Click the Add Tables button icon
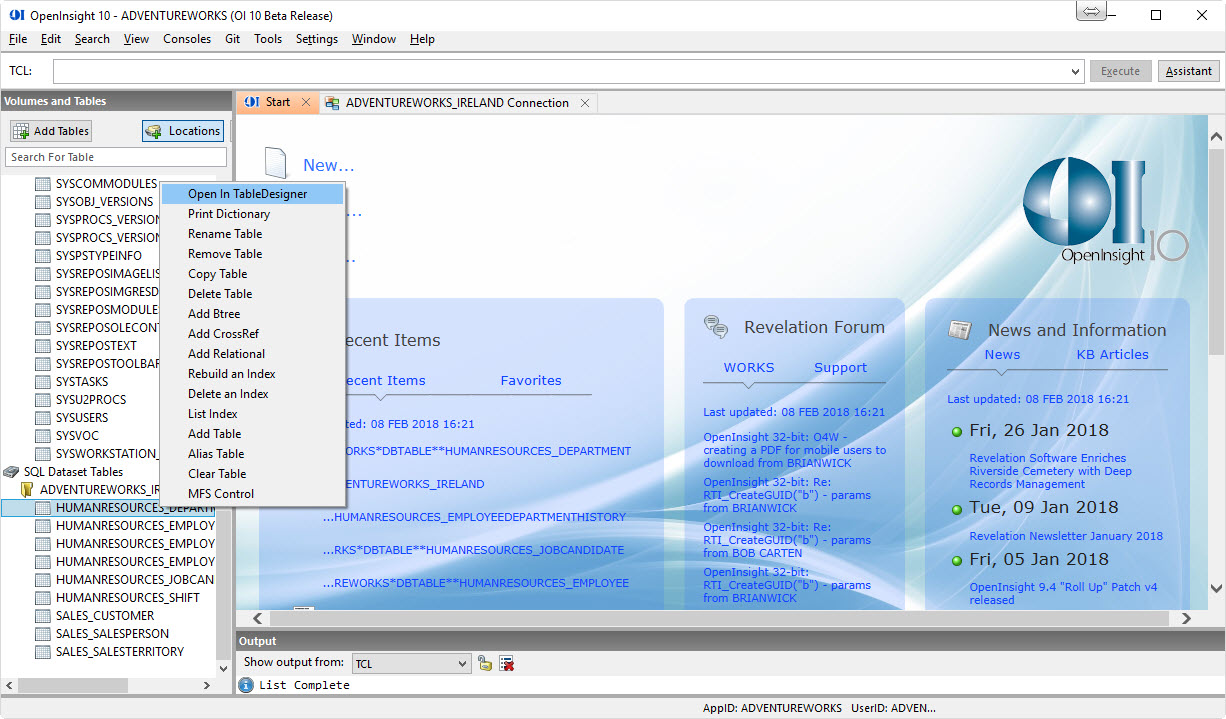The image size is (1226, 719). [20, 131]
